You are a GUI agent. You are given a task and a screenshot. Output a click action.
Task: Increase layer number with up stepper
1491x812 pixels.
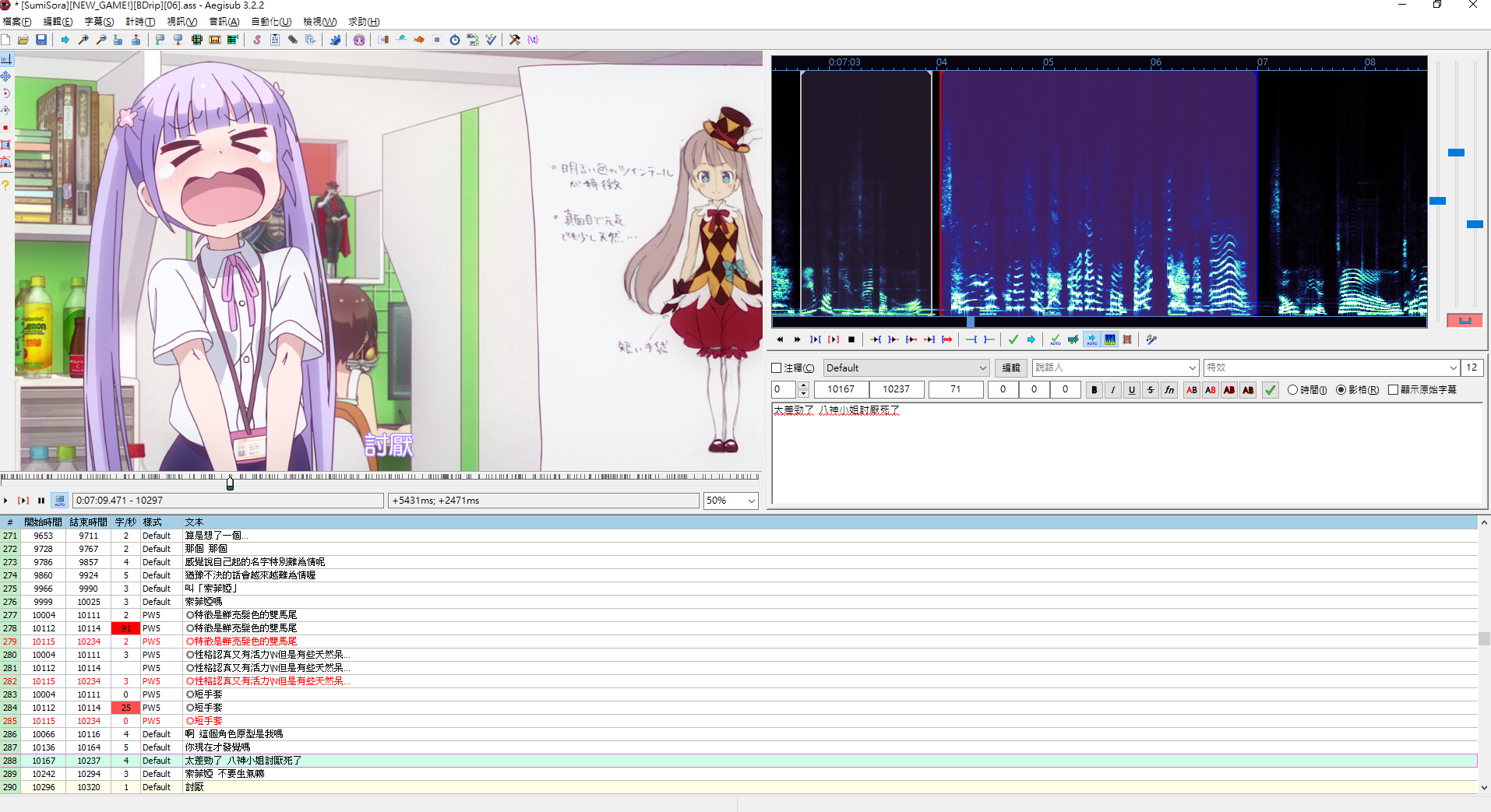pos(803,385)
